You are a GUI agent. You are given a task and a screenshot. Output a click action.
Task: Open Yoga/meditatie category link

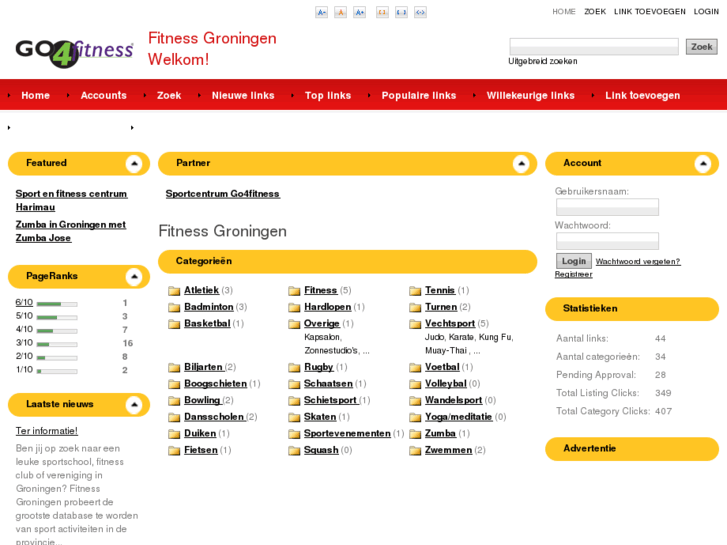pos(459,417)
